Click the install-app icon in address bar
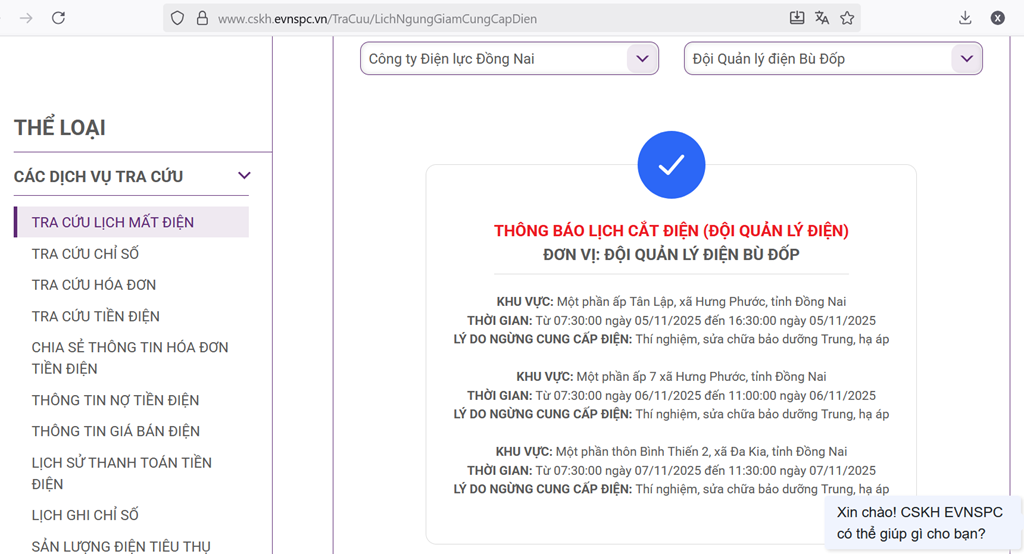This screenshot has width=1024, height=554. [796, 18]
